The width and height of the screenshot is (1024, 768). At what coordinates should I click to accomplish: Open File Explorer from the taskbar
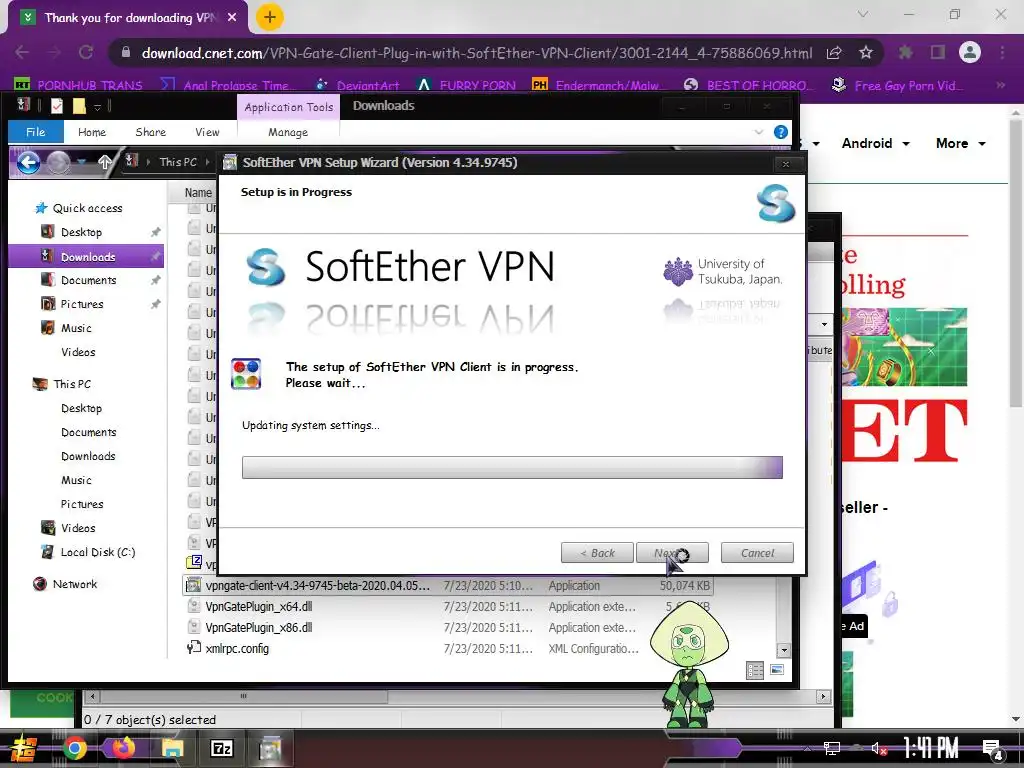click(x=173, y=748)
